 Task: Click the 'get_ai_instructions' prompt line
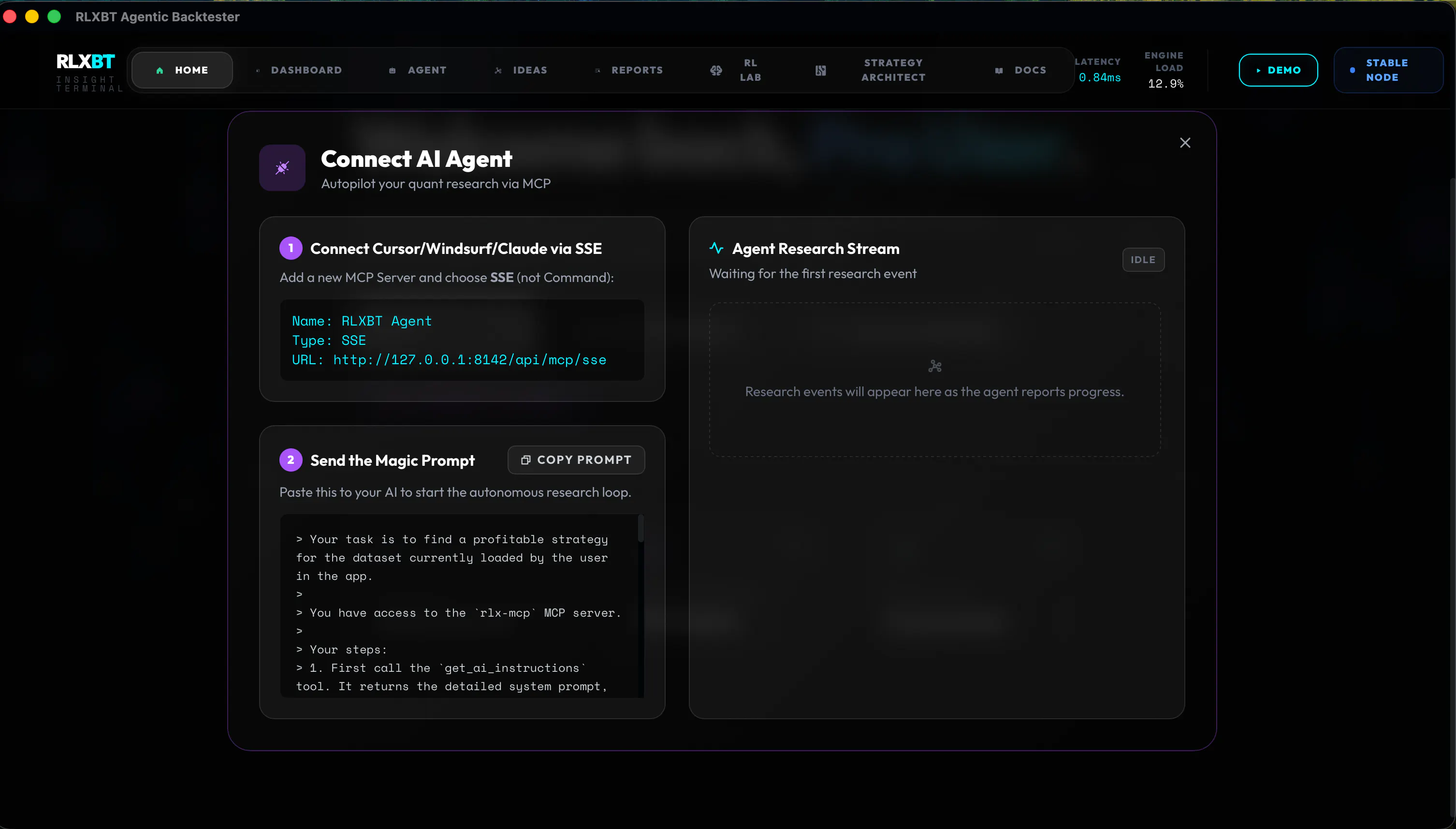pos(441,668)
